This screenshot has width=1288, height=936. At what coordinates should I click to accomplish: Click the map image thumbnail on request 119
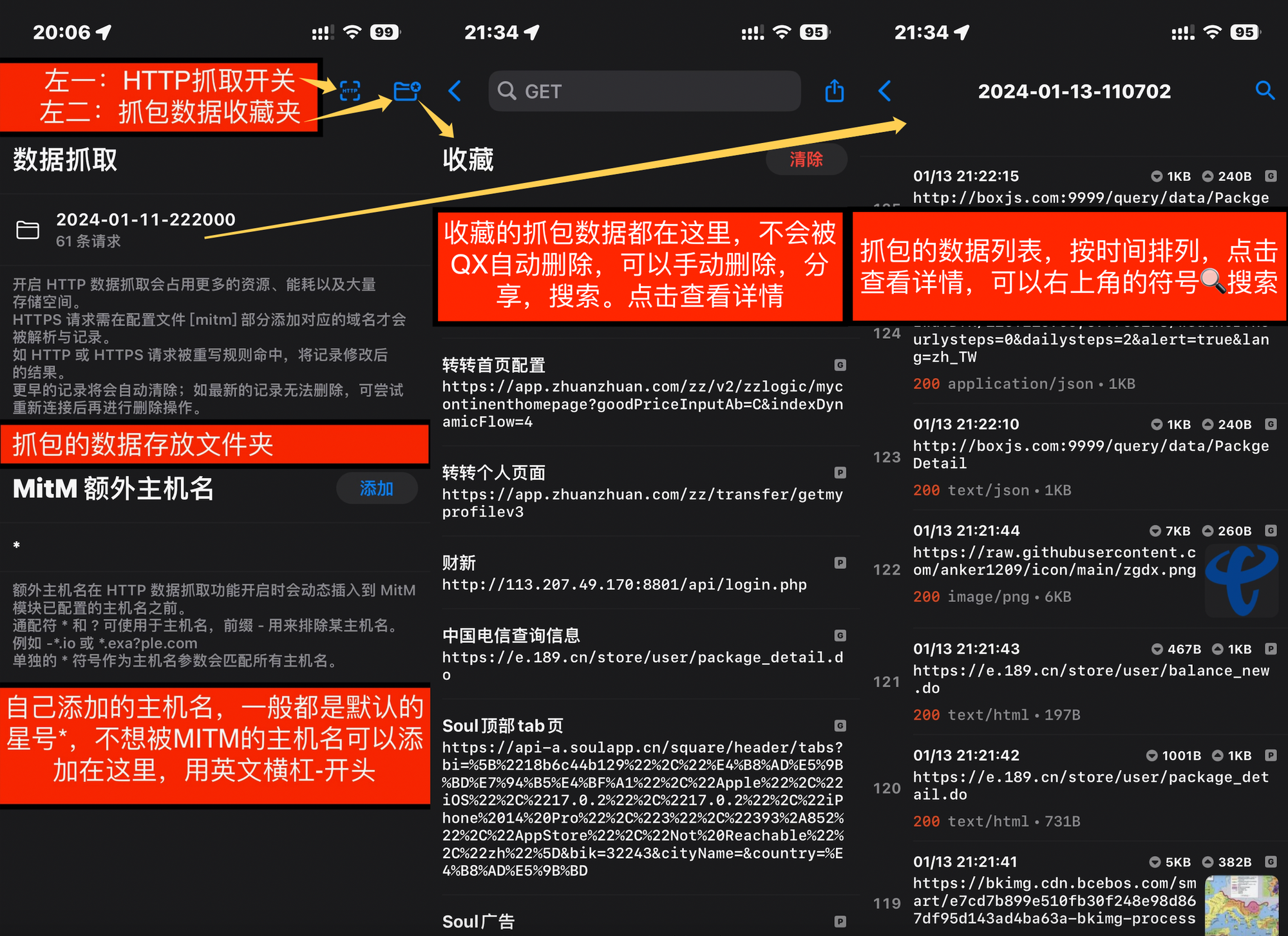coord(1242,905)
